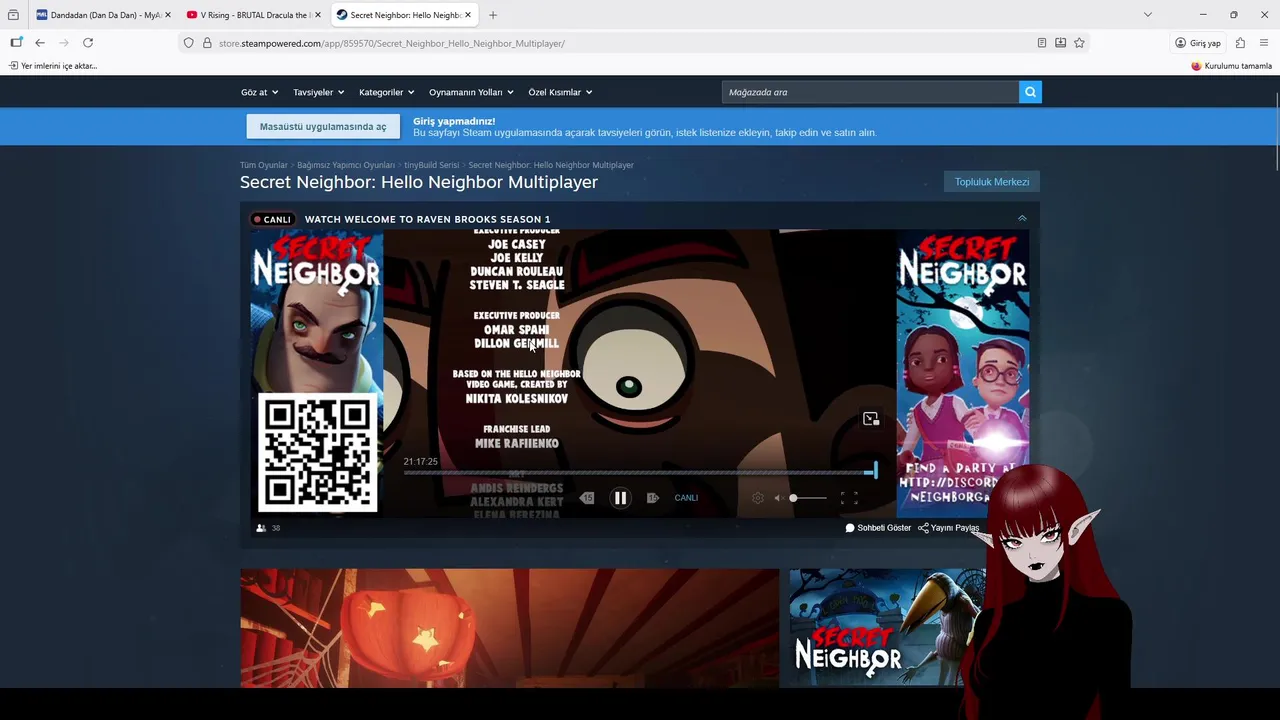Collapse the live broadcast panel chevron
The height and width of the screenshot is (720, 1280).
1022,218
